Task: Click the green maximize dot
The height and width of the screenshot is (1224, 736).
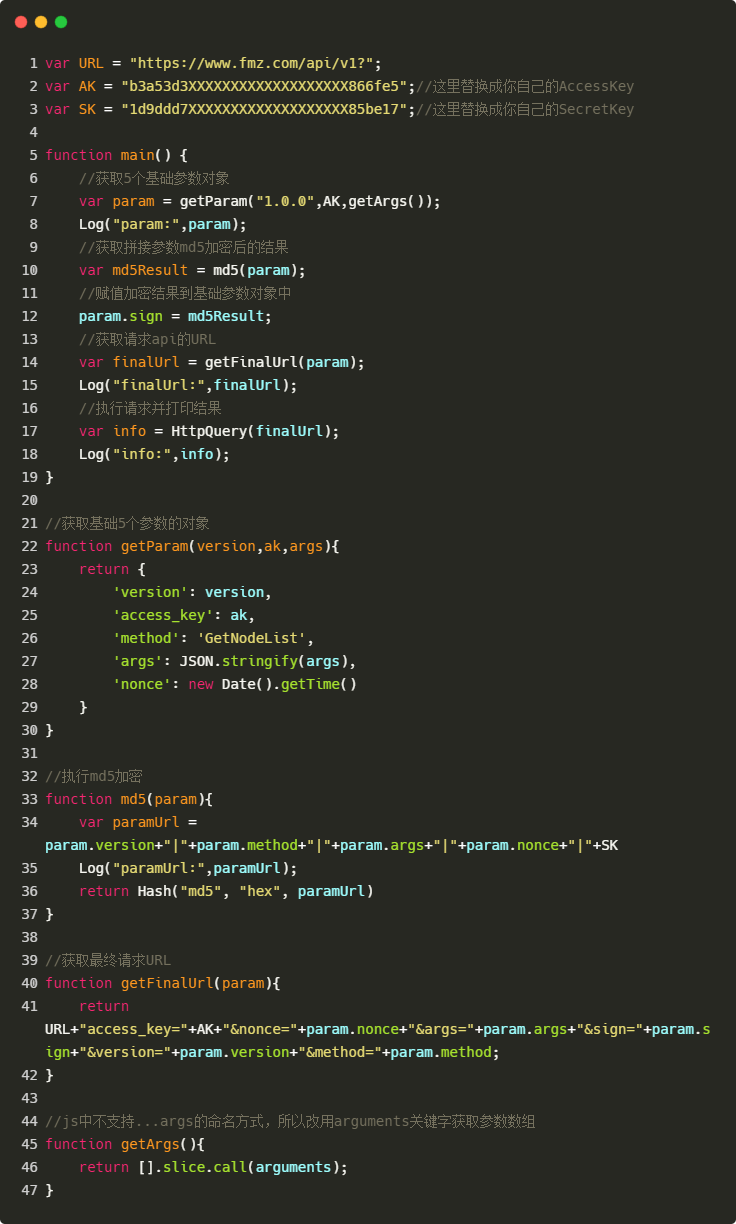Action: [61, 22]
